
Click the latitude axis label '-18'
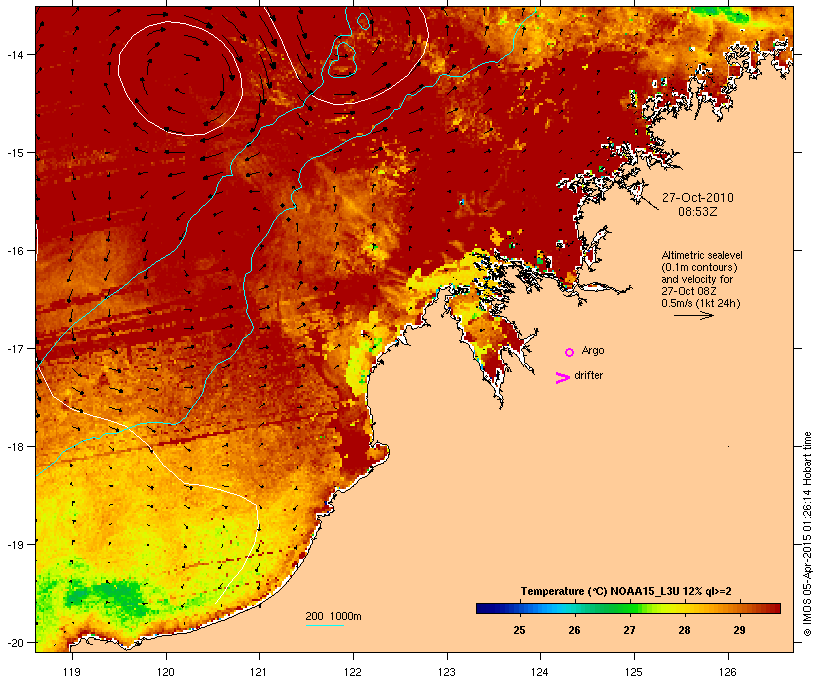[14, 447]
